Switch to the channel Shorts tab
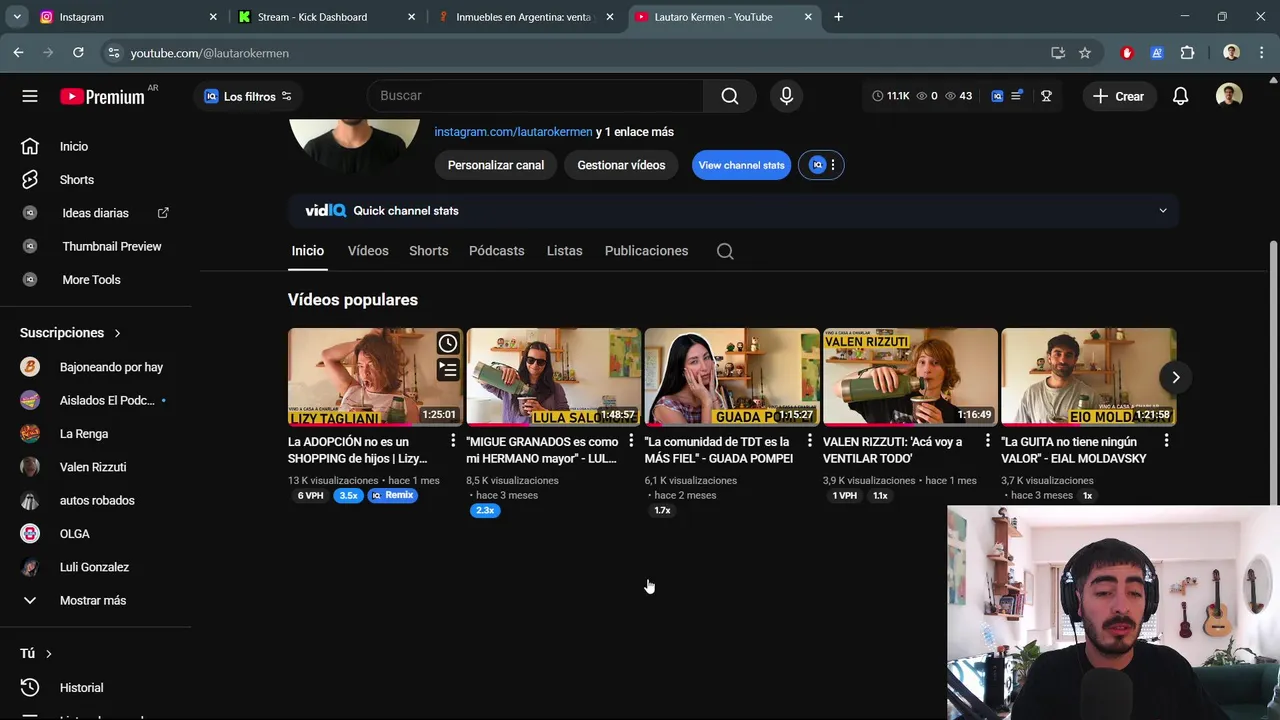This screenshot has height=720, width=1280. pyautogui.click(x=428, y=251)
